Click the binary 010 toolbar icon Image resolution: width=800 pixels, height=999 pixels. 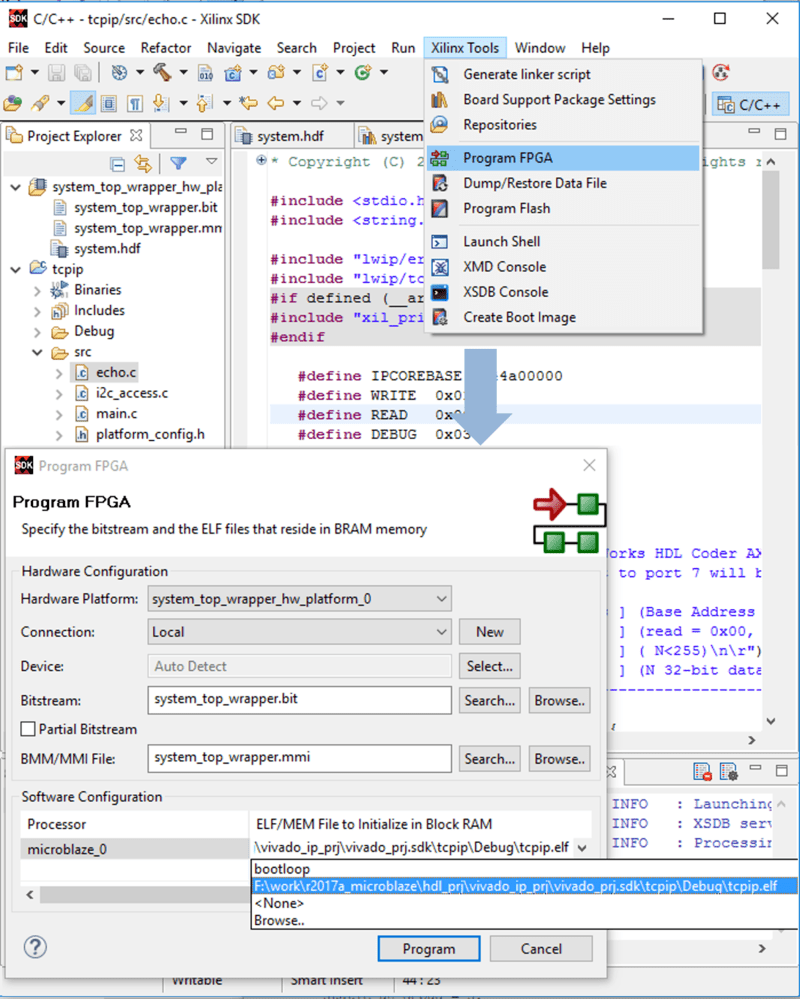205,73
